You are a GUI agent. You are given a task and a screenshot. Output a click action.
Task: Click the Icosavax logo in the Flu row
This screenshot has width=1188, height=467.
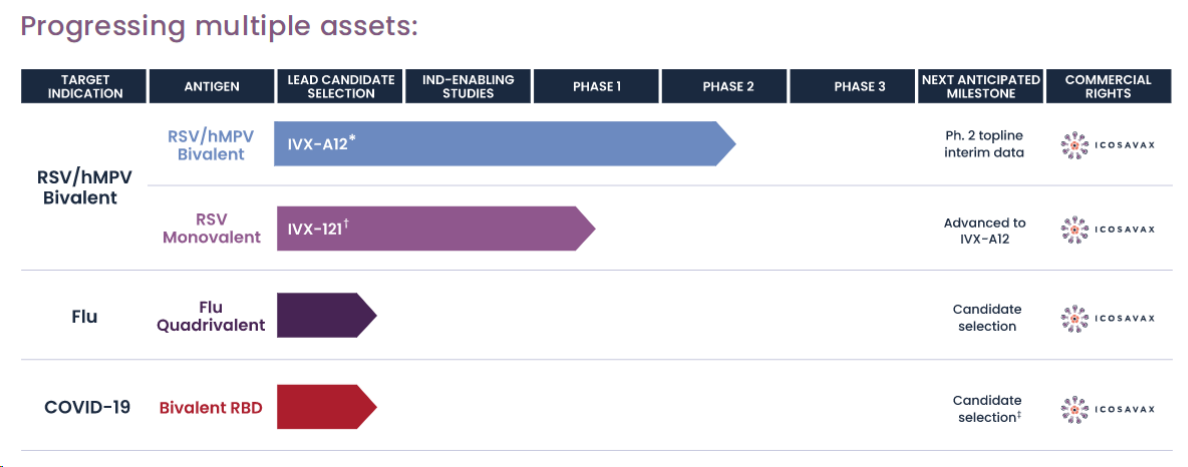1107,318
